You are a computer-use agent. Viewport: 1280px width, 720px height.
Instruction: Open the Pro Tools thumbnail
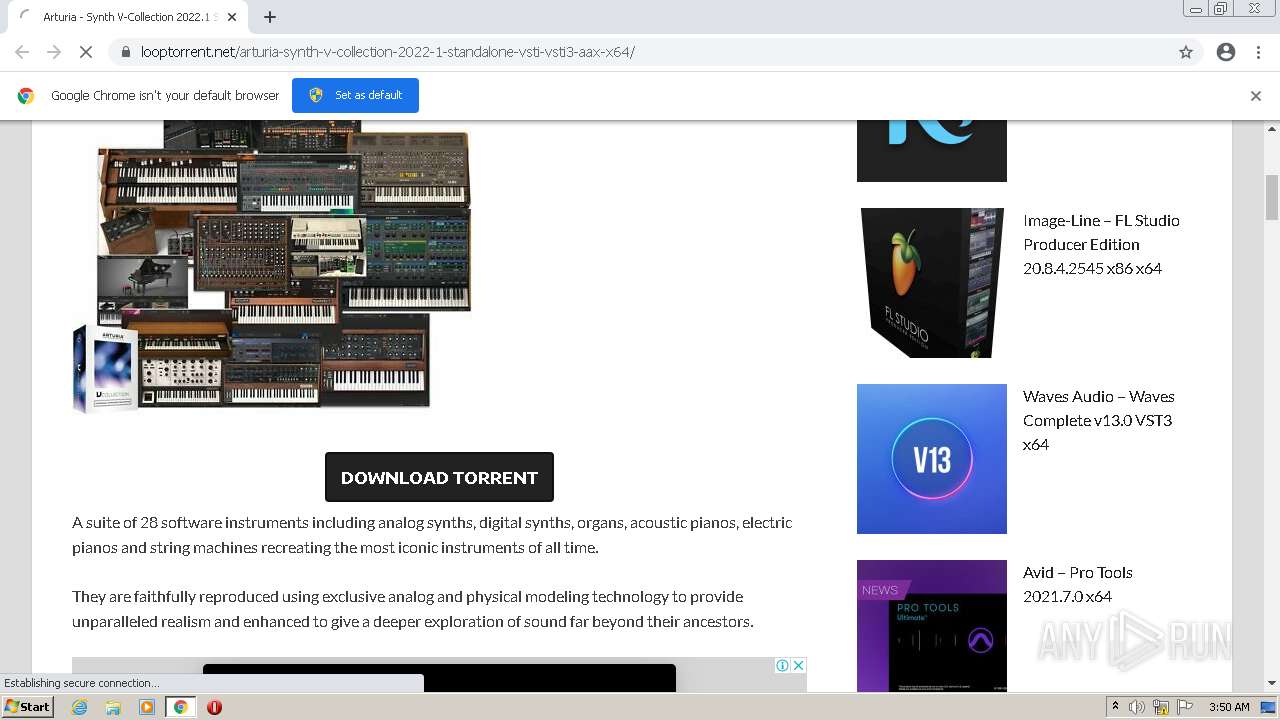point(932,626)
